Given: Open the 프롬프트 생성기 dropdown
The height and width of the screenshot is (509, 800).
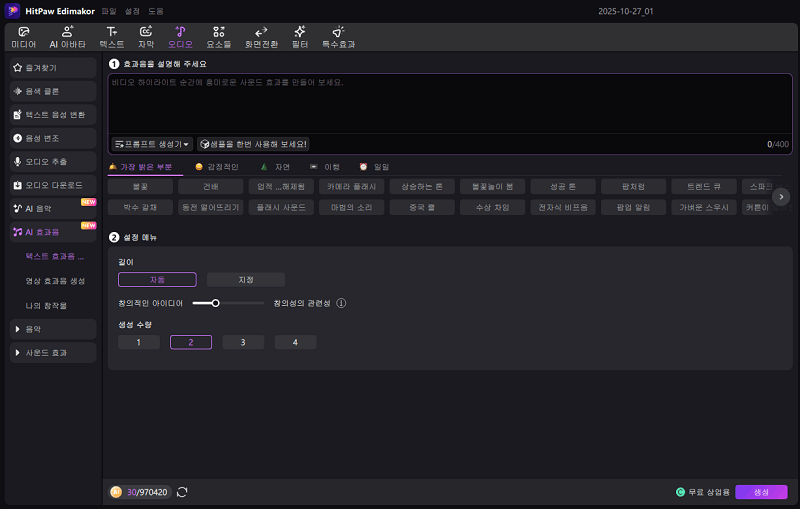Looking at the screenshot, I should point(152,144).
